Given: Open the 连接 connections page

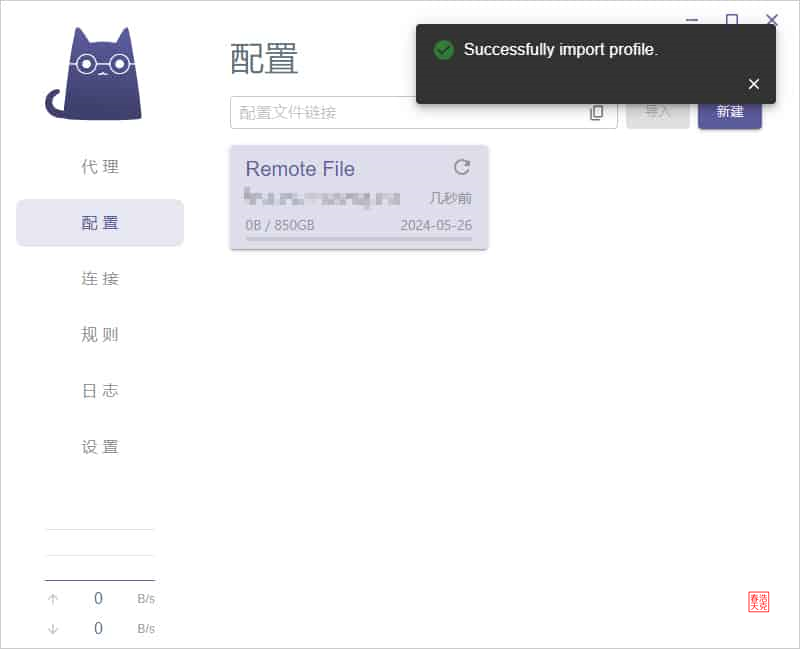Looking at the screenshot, I should (x=100, y=279).
